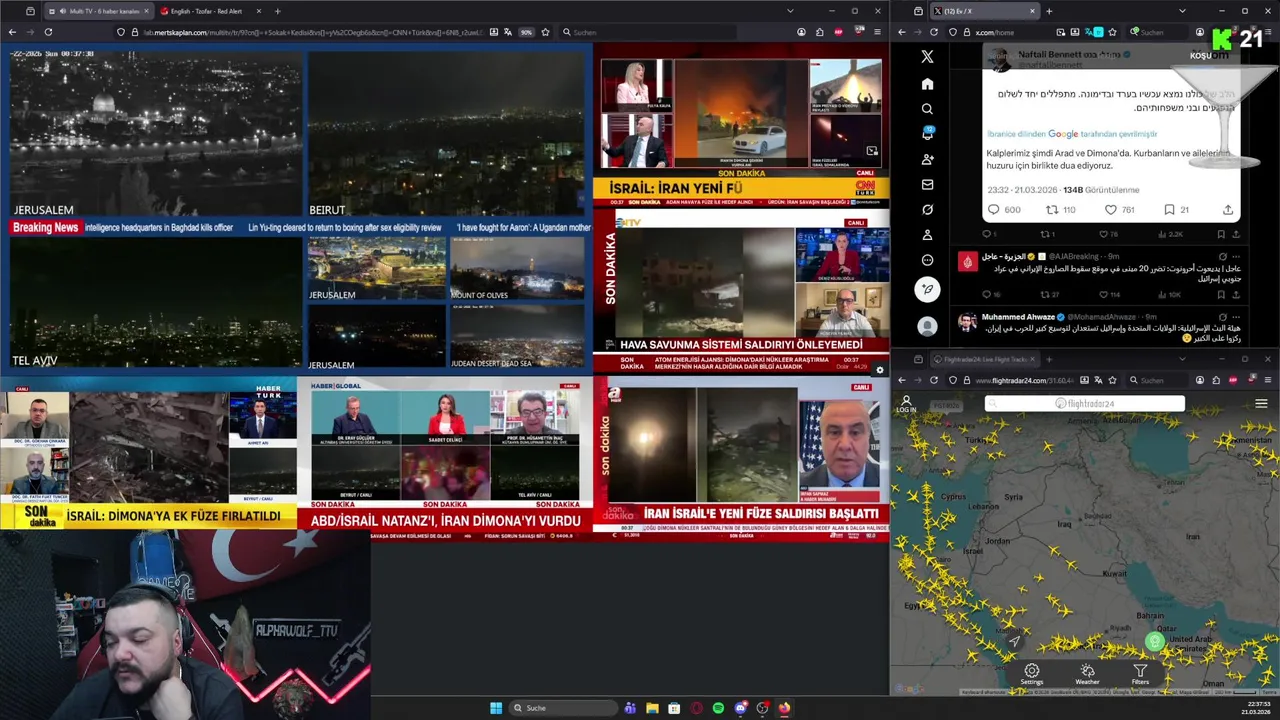Click the X logo in sidebar

(x=927, y=57)
